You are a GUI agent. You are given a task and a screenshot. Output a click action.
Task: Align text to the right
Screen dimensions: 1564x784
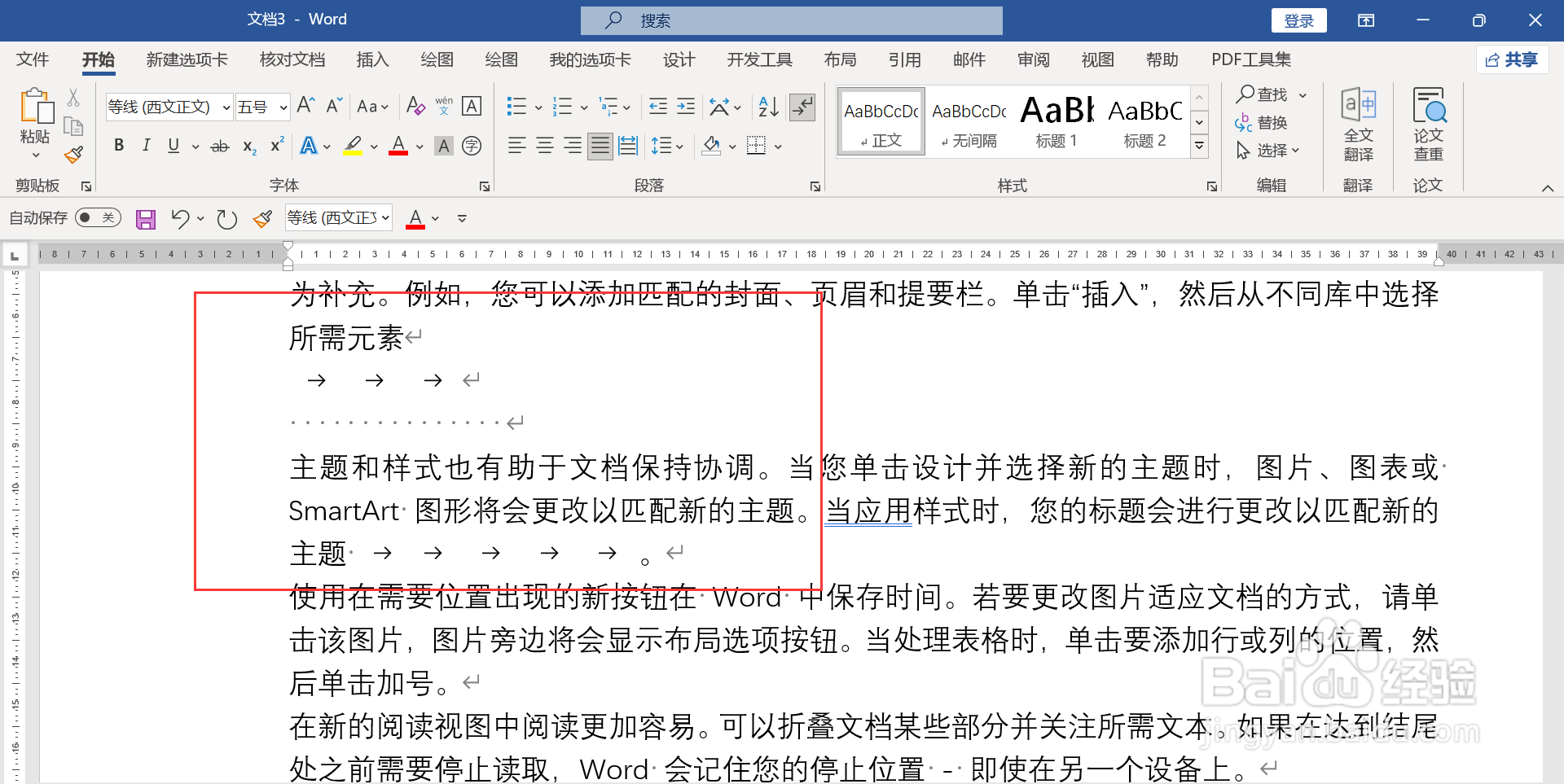tap(573, 147)
